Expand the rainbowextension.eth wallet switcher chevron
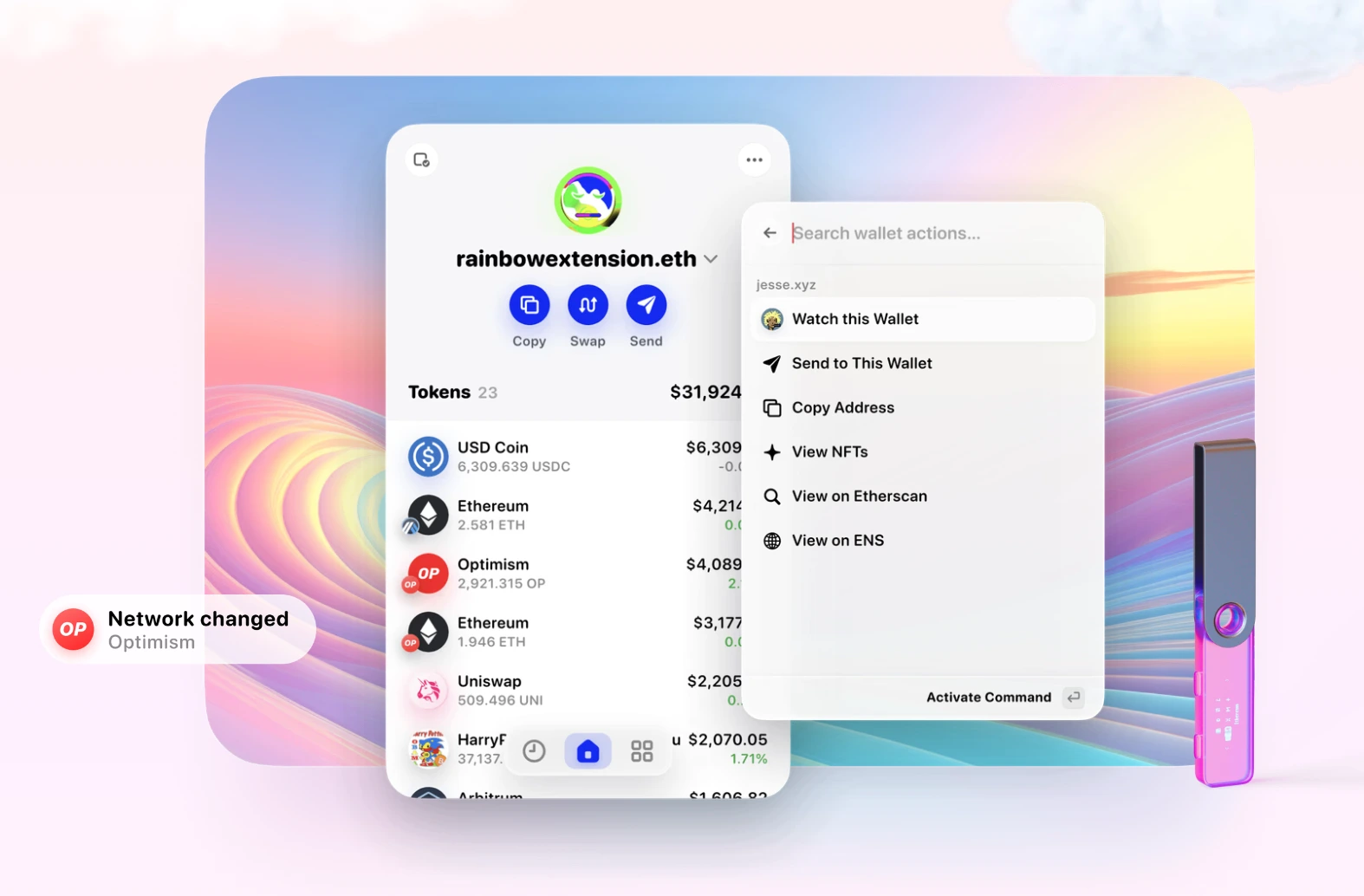Image resolution: width=1364 pixels, height=896 pixels. point(711,259)
